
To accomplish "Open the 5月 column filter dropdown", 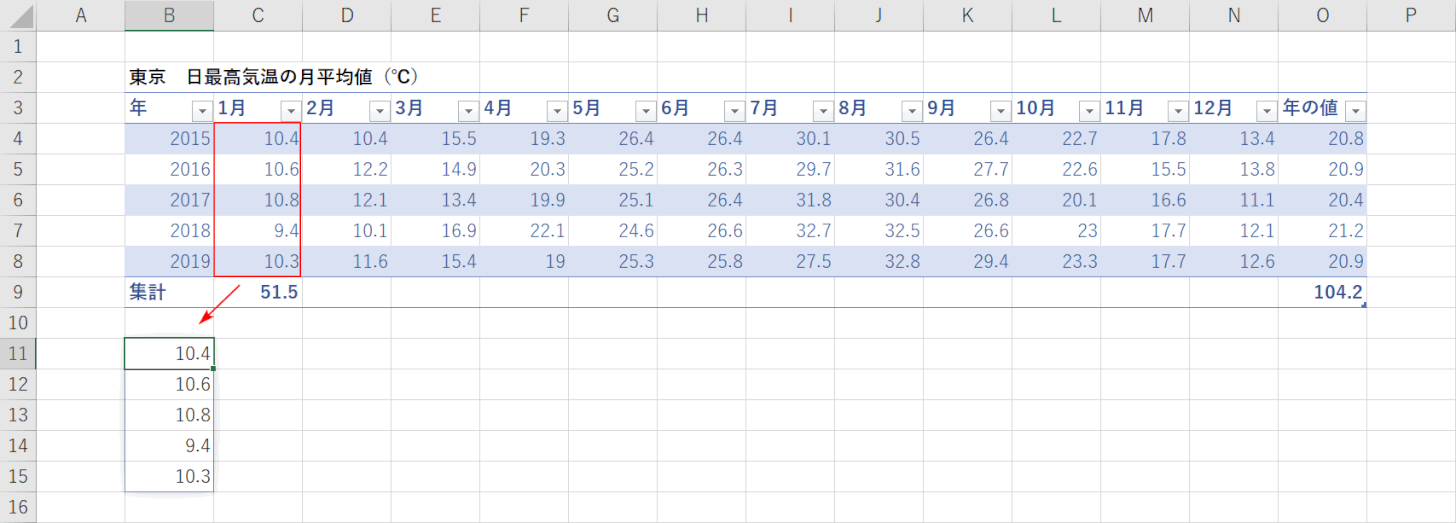I will coord(645,110).
